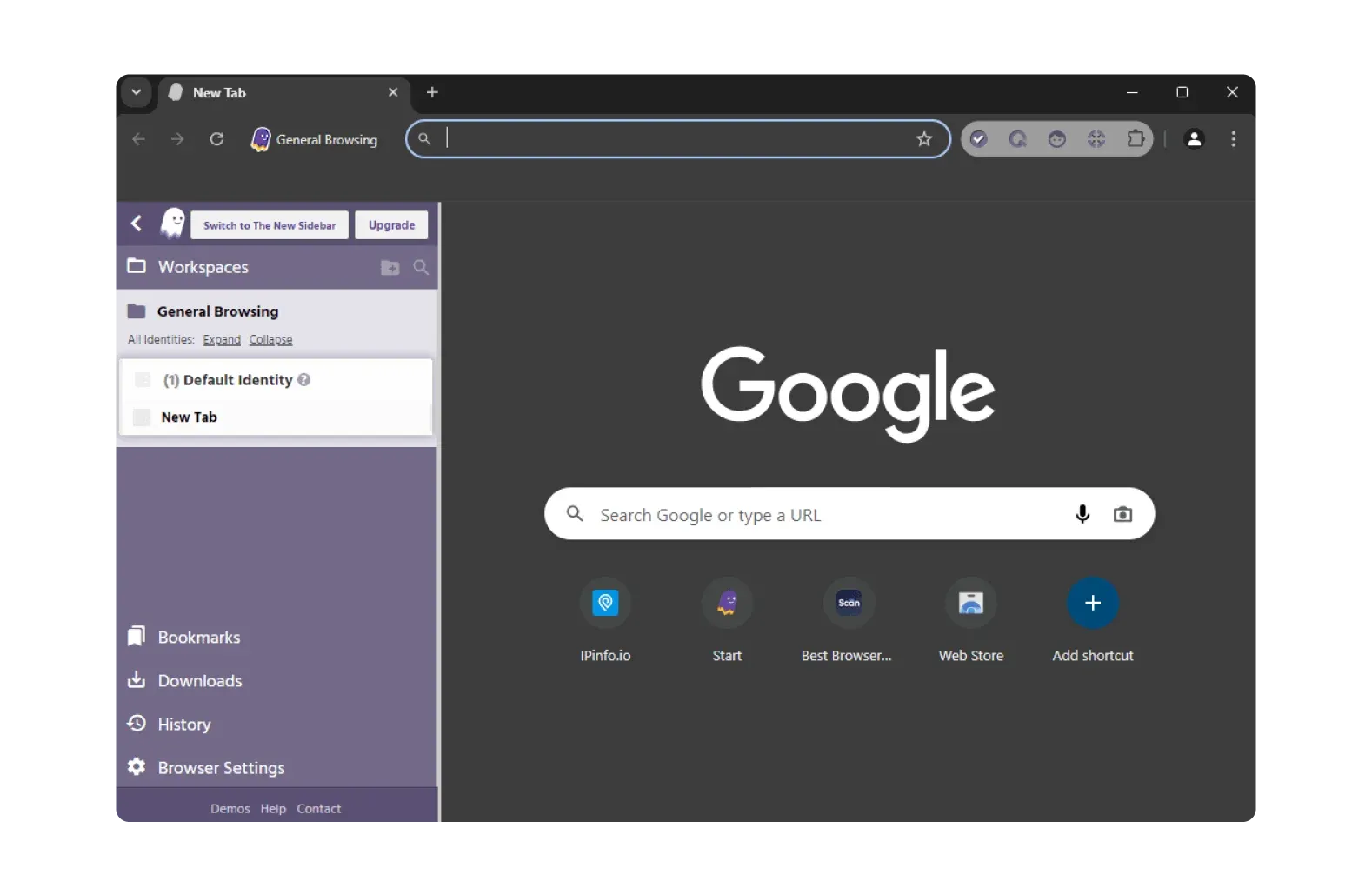Search by image with the camera icon
The width and height of the screenshot is (1372, 895).
(x=1122, y=514)
